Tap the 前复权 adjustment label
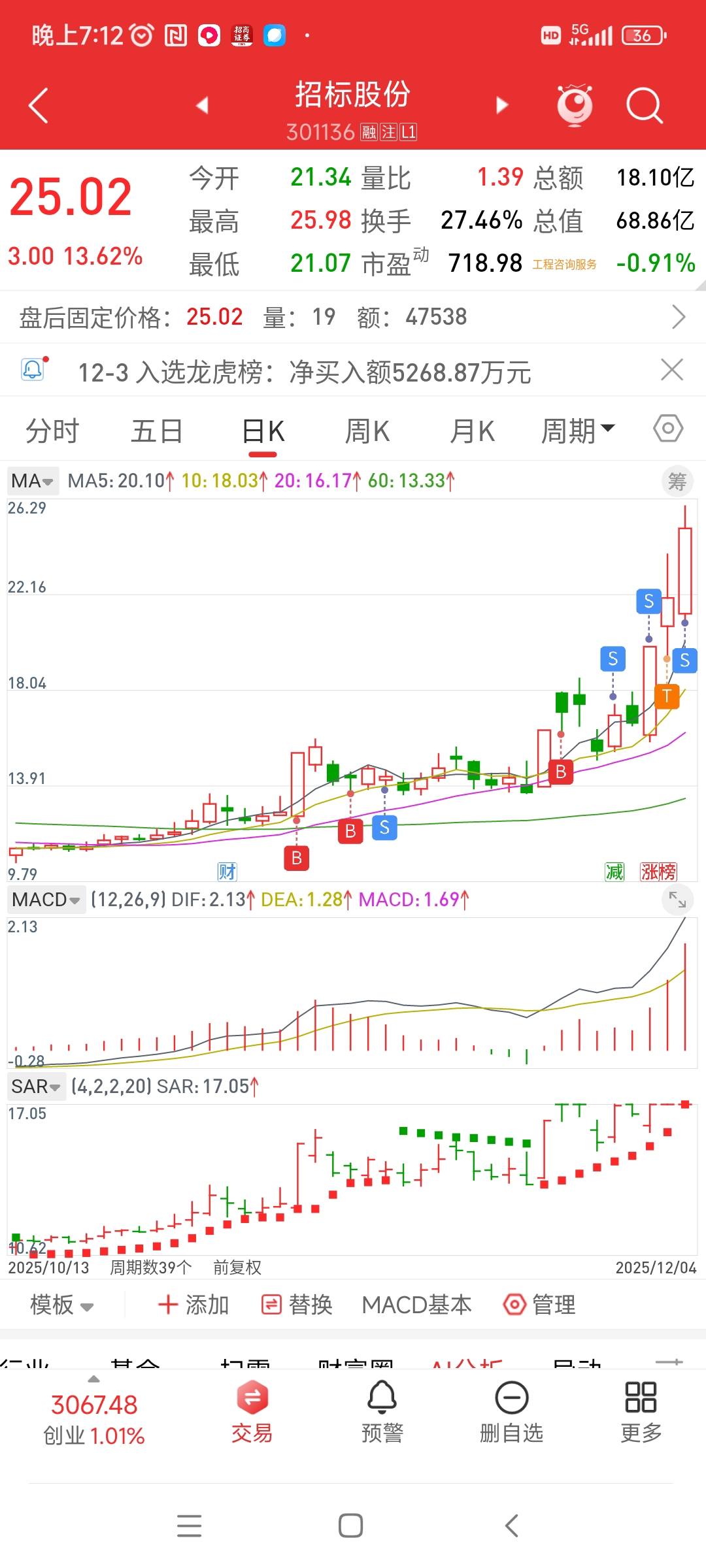706x1568 pixels. click(x=237, y=1267)
